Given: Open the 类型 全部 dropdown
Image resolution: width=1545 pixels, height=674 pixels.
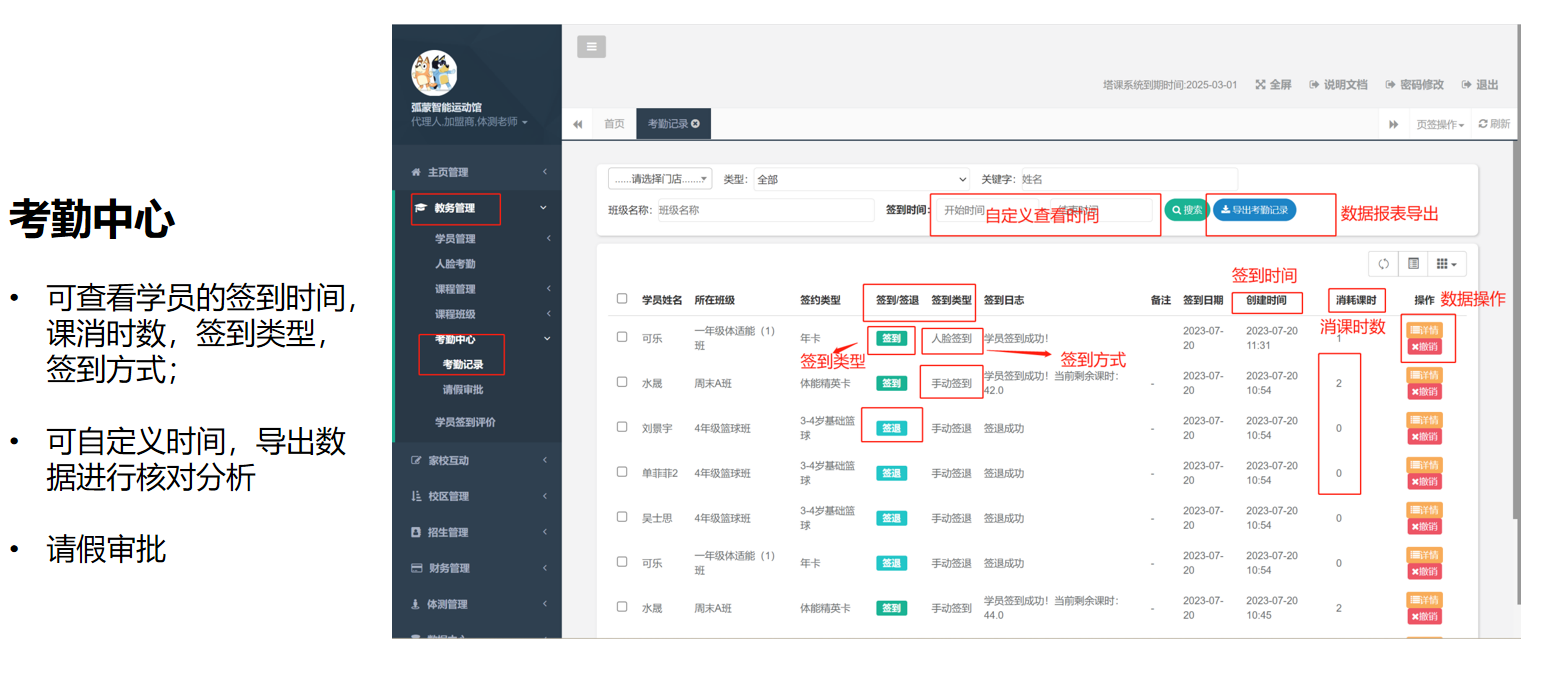Looking at the screenshot, I should point(861,179).
